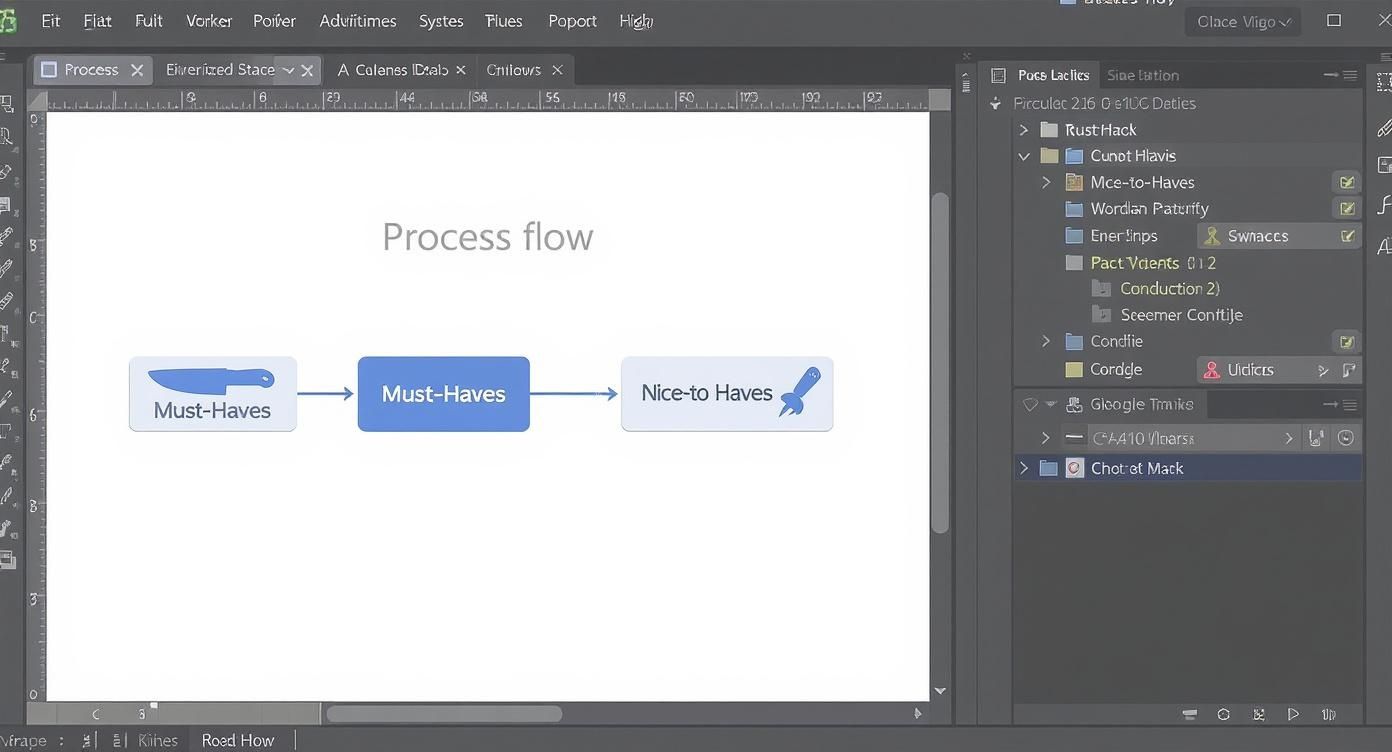Click the knife icon in the first Must-Haves box

click(x=211, y=379)
